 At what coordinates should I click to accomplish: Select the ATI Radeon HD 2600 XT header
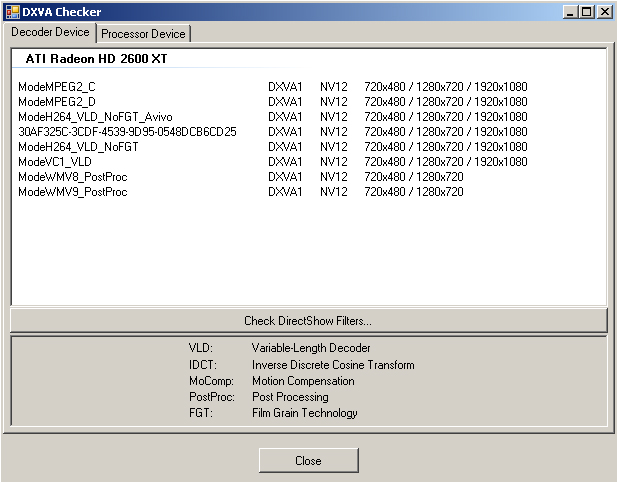click(96, 59)
